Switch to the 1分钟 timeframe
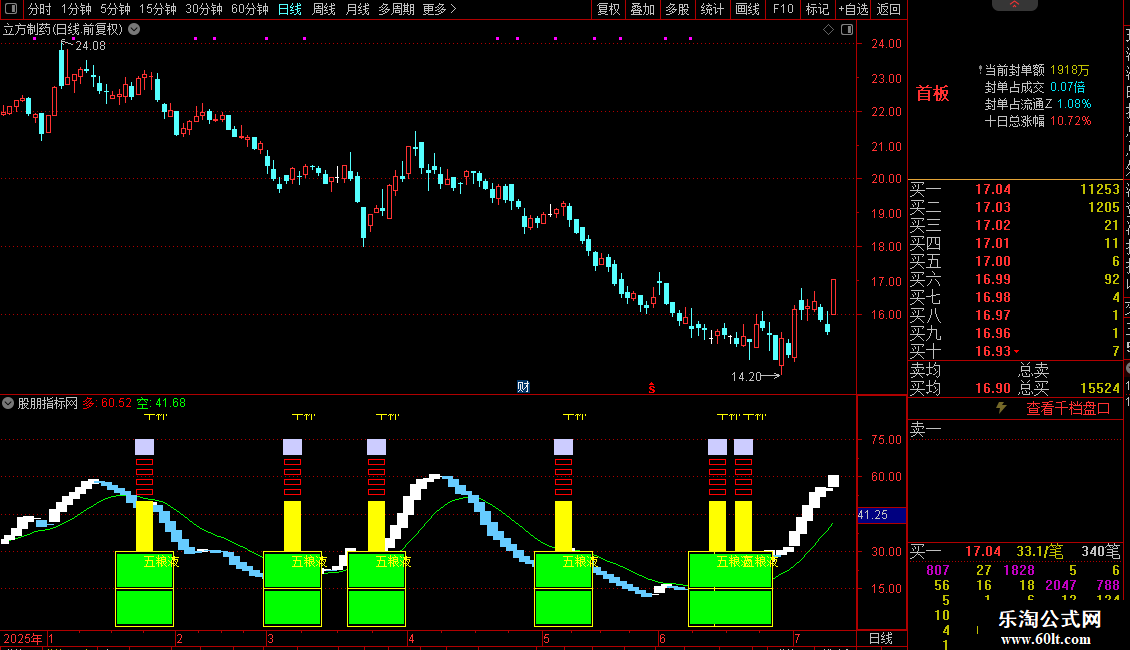The height and width of the screenshot is (650, 1130). pos(76,9)
